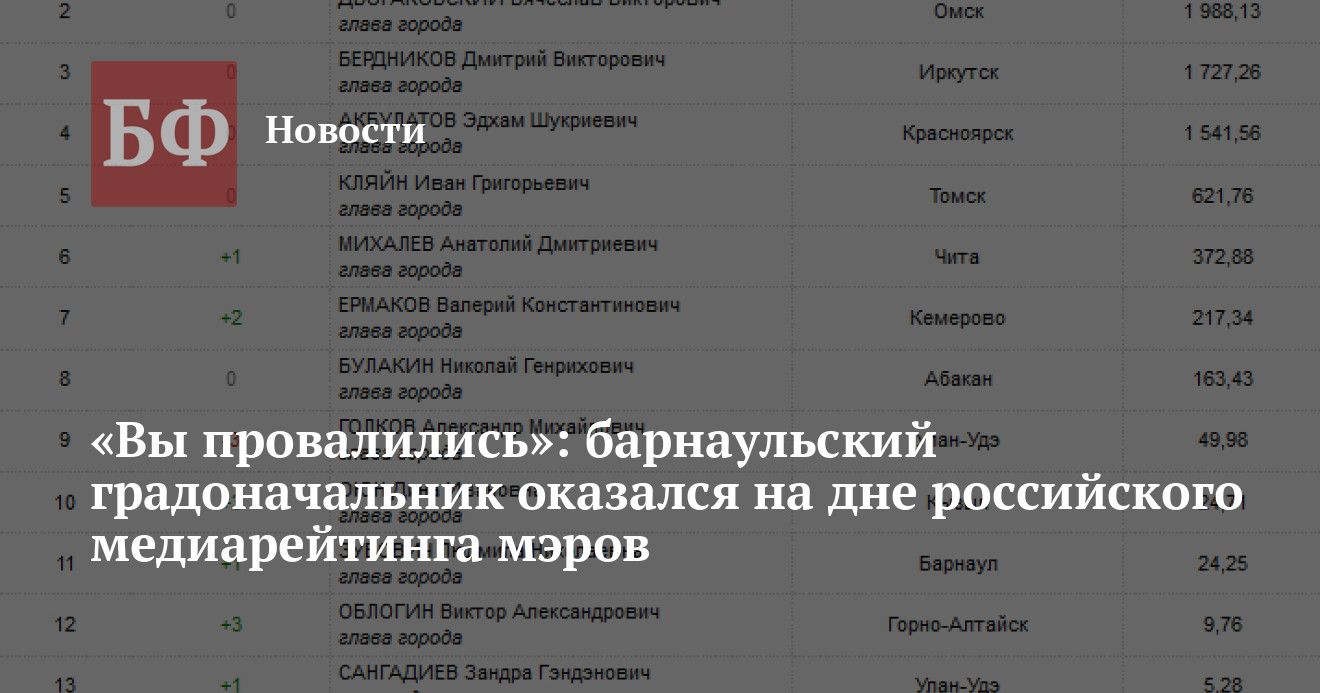The height and width of the screenshot is (693, 1320).
Task: Select the БЕРДНИКОВ Дмитрий Викторович row name
Action: click(x=501, y=60)
